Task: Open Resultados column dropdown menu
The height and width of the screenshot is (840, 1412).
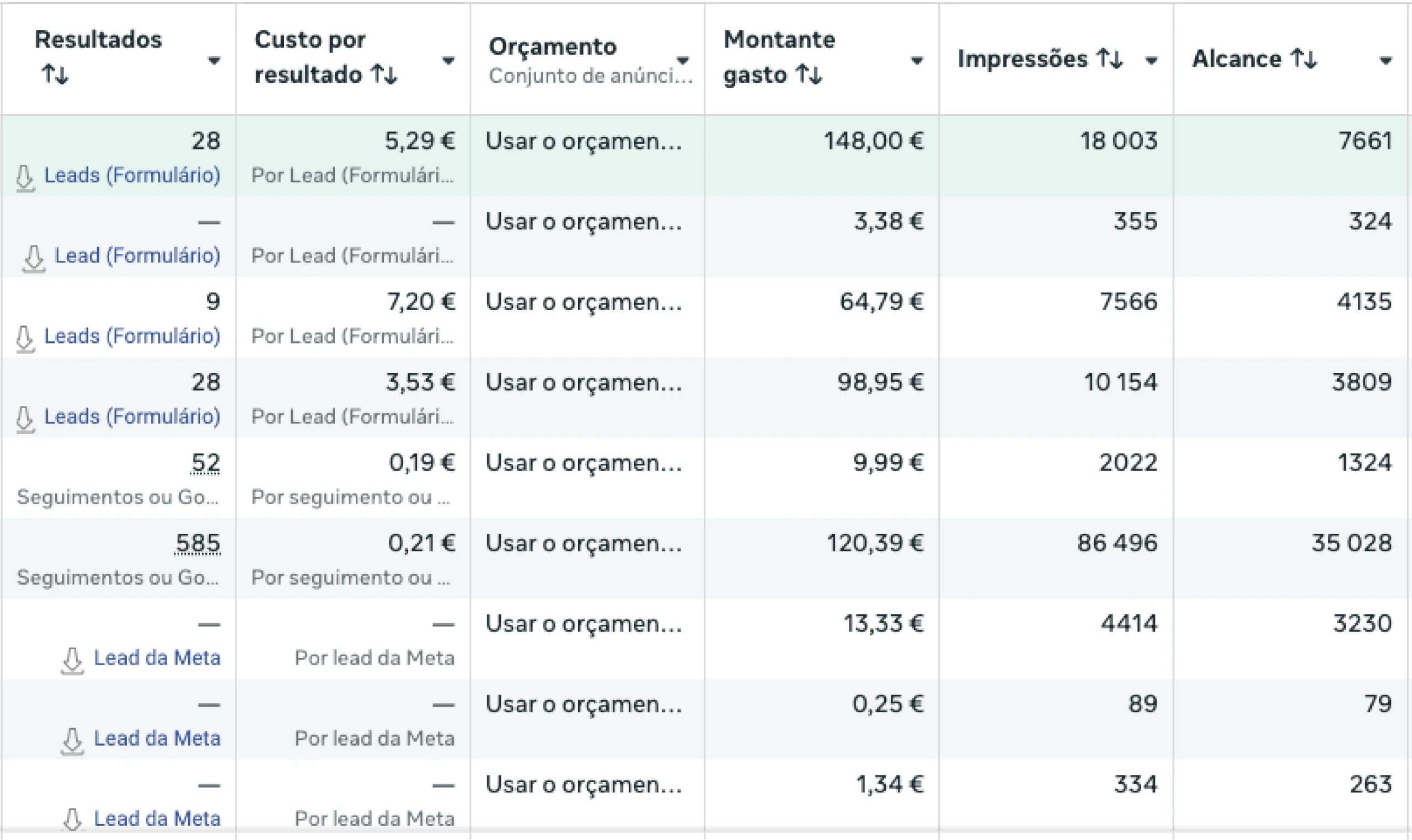Action: [213, 61]
